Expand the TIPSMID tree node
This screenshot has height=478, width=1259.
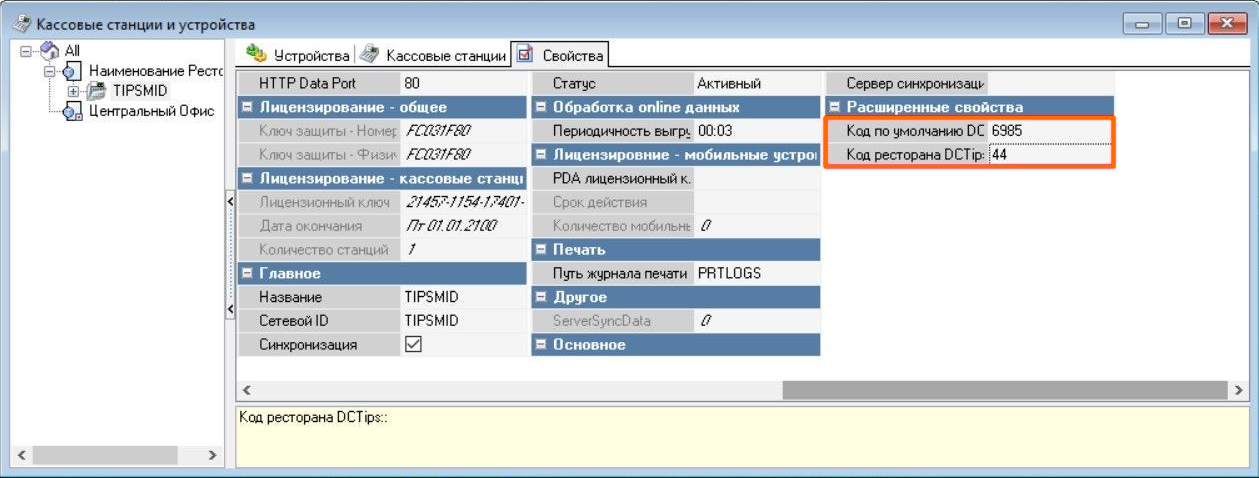(x=73, y=91)
